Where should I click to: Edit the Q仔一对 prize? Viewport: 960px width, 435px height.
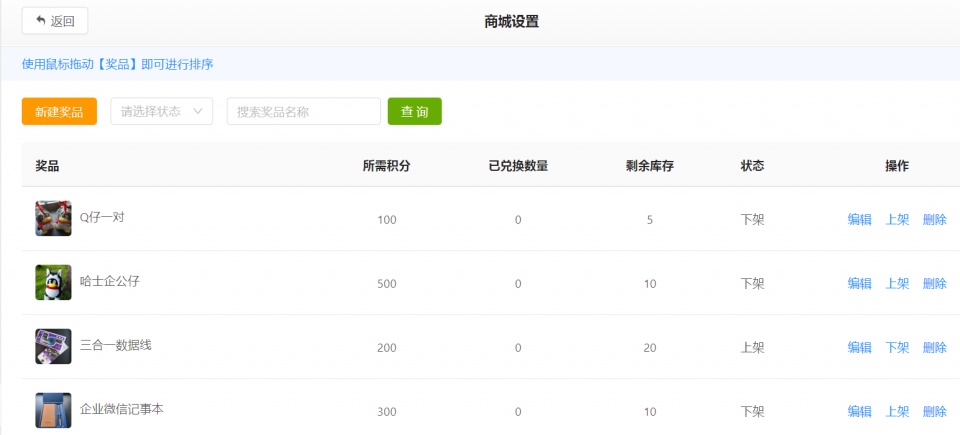coord(860,219)
